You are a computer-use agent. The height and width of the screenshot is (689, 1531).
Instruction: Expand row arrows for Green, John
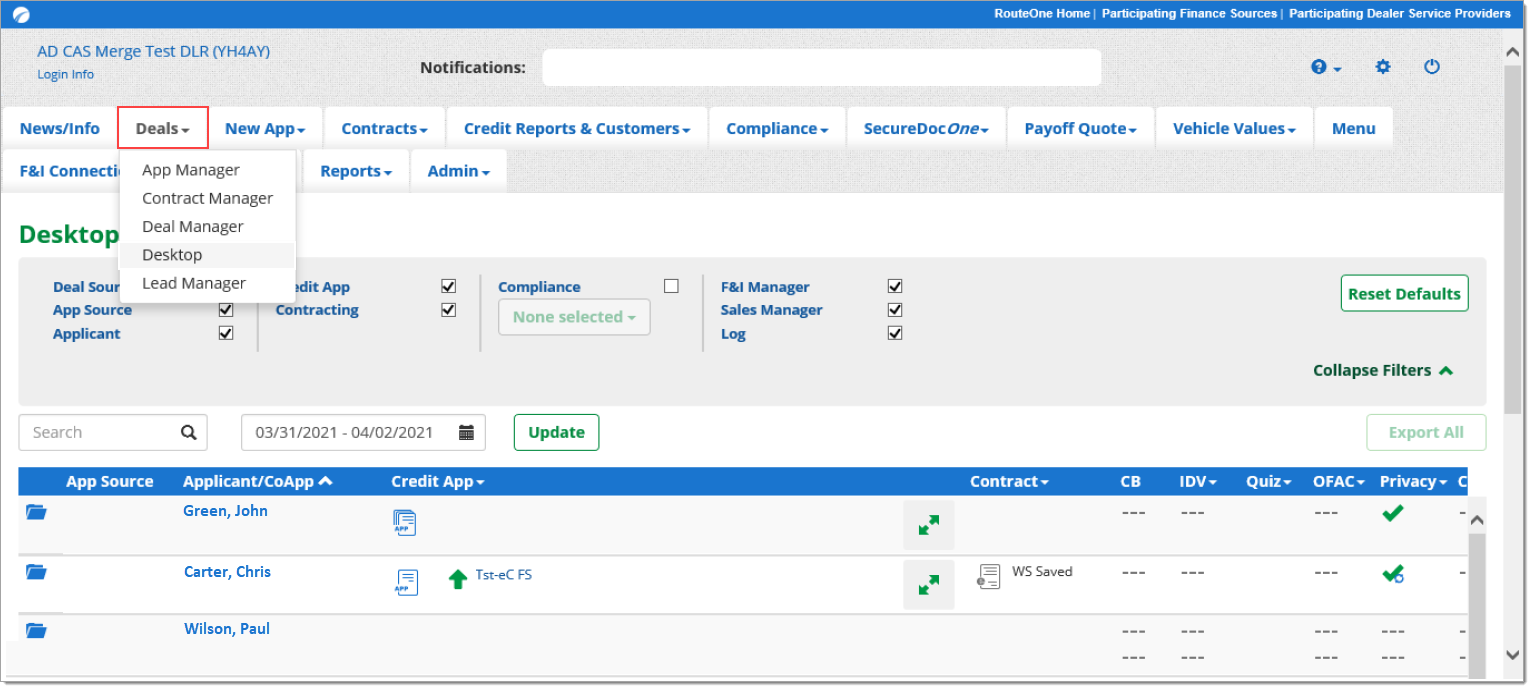pos(929,525)
